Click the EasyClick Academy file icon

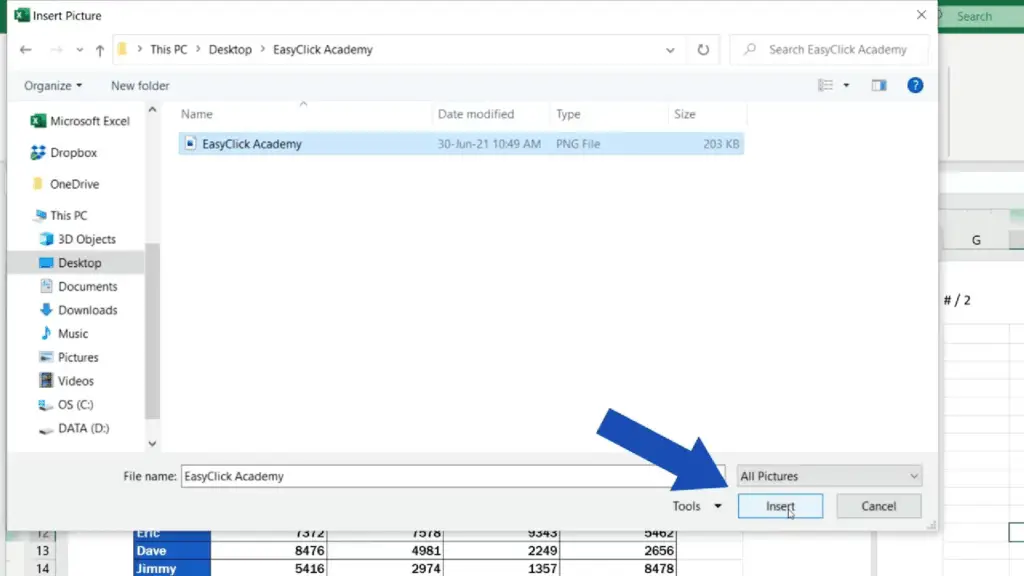190,144
